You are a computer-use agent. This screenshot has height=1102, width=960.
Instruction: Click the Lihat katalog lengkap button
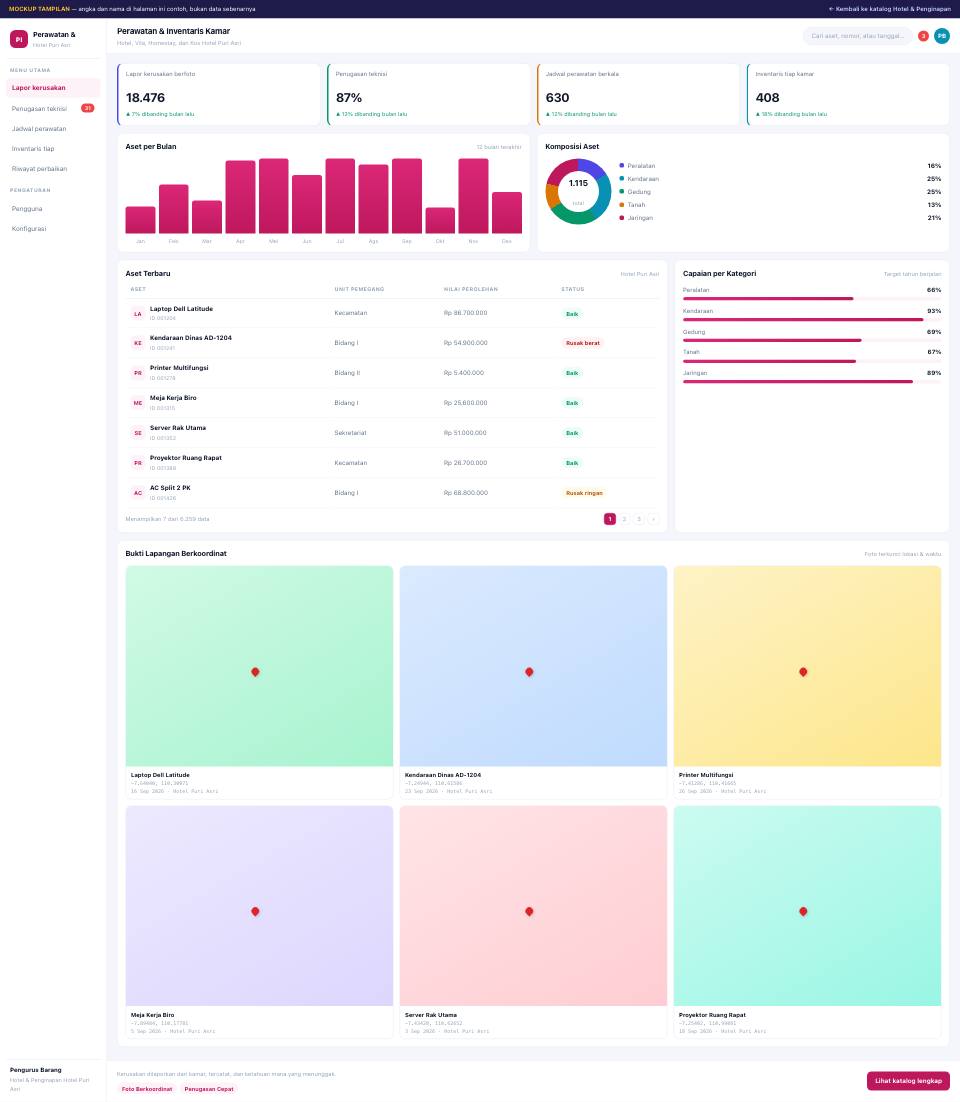coord(908,1081)
